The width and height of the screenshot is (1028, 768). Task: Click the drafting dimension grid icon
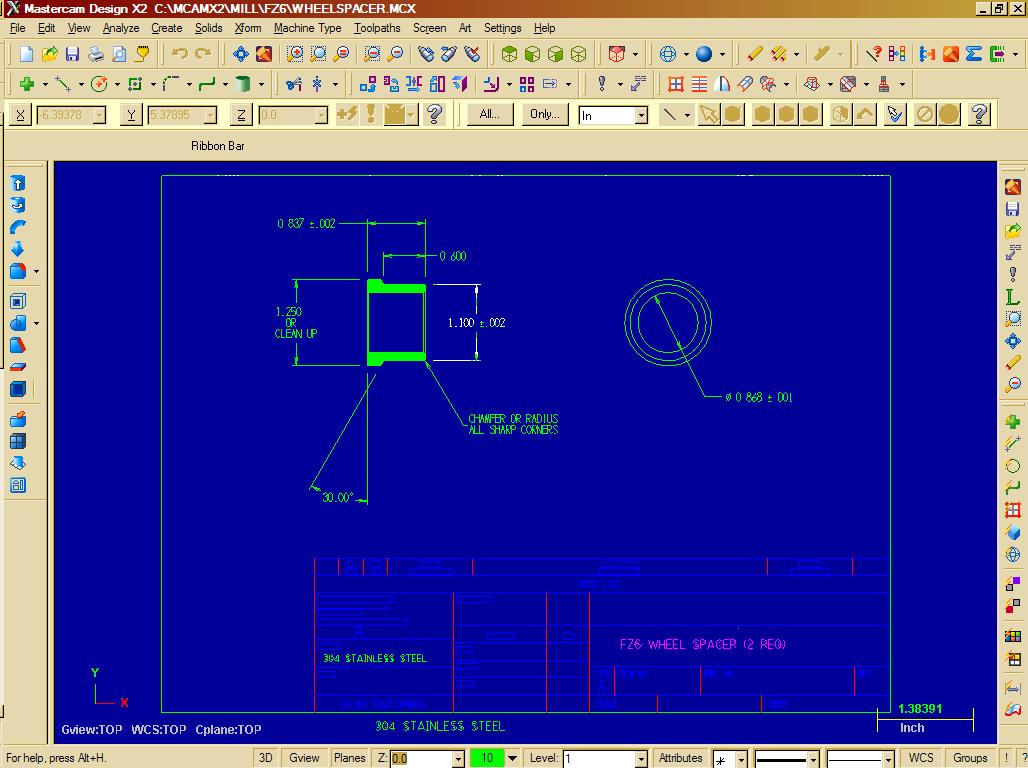(675, 84)
